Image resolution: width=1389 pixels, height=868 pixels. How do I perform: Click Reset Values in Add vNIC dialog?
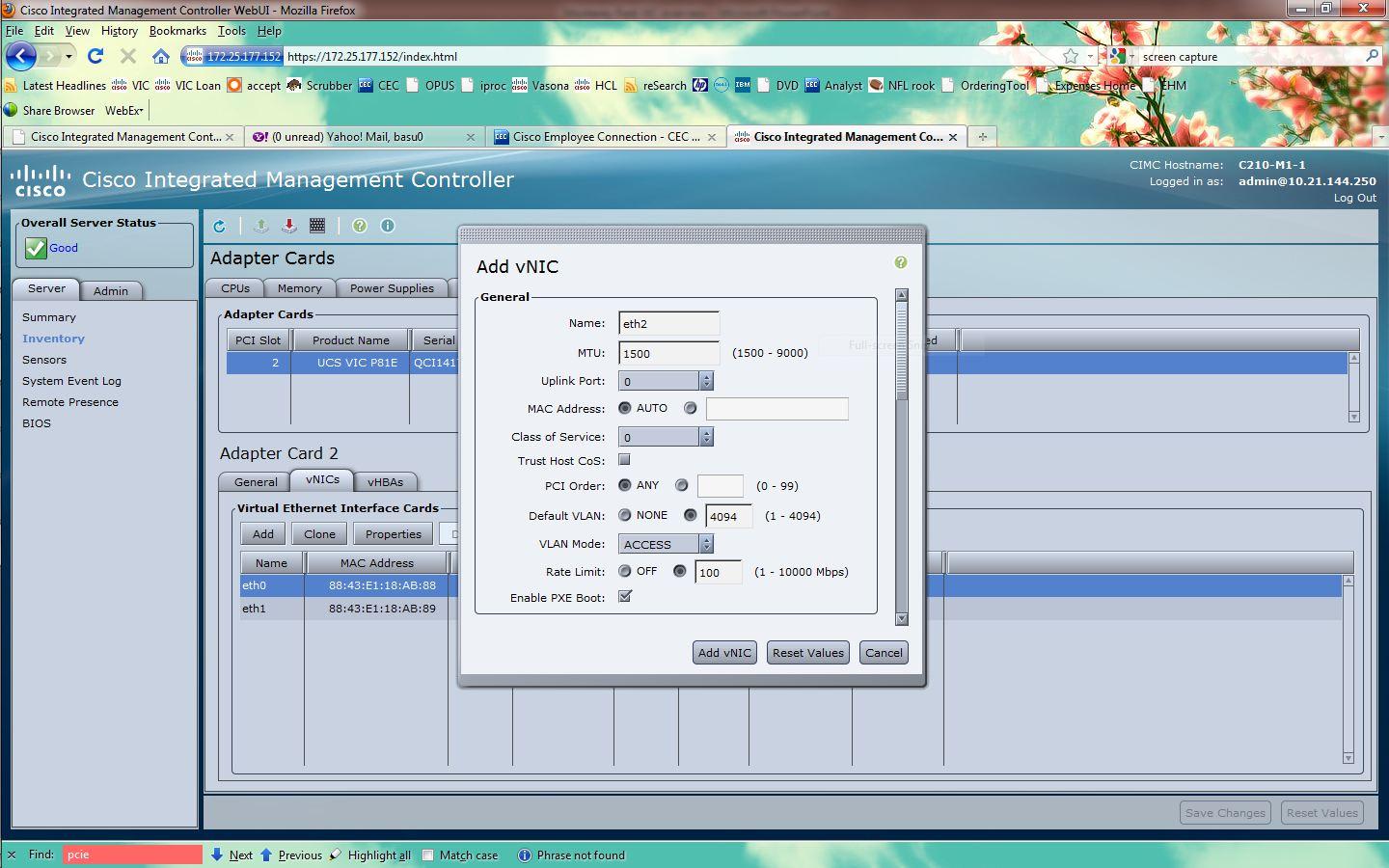tap(808, 653)
